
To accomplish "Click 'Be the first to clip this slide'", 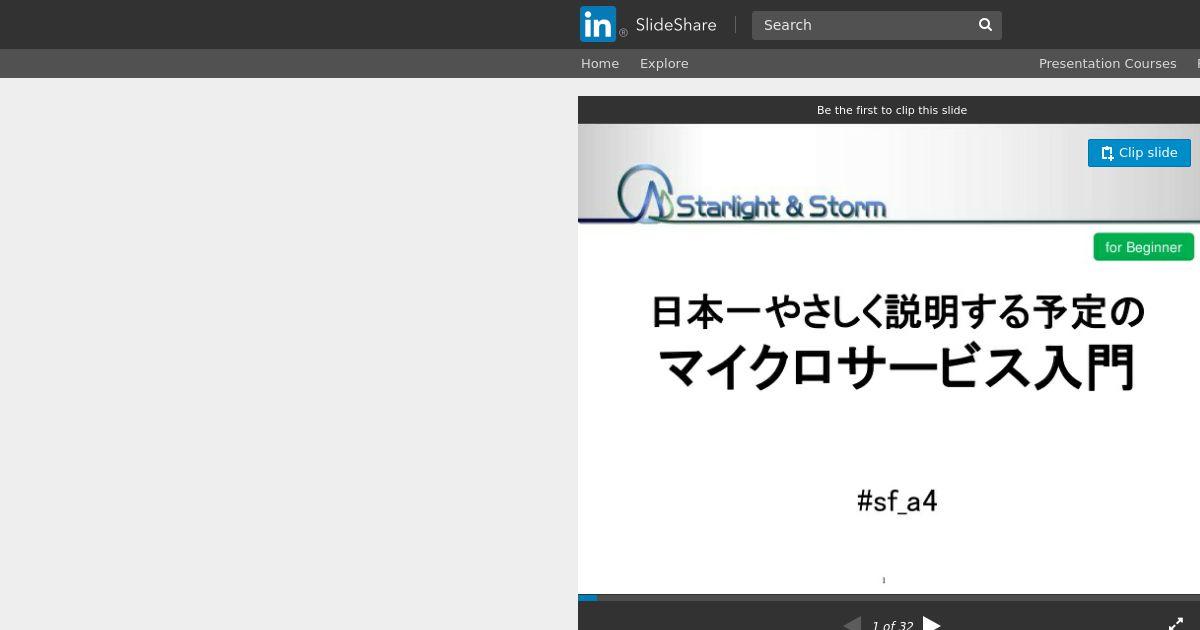I will coord(892,110).
